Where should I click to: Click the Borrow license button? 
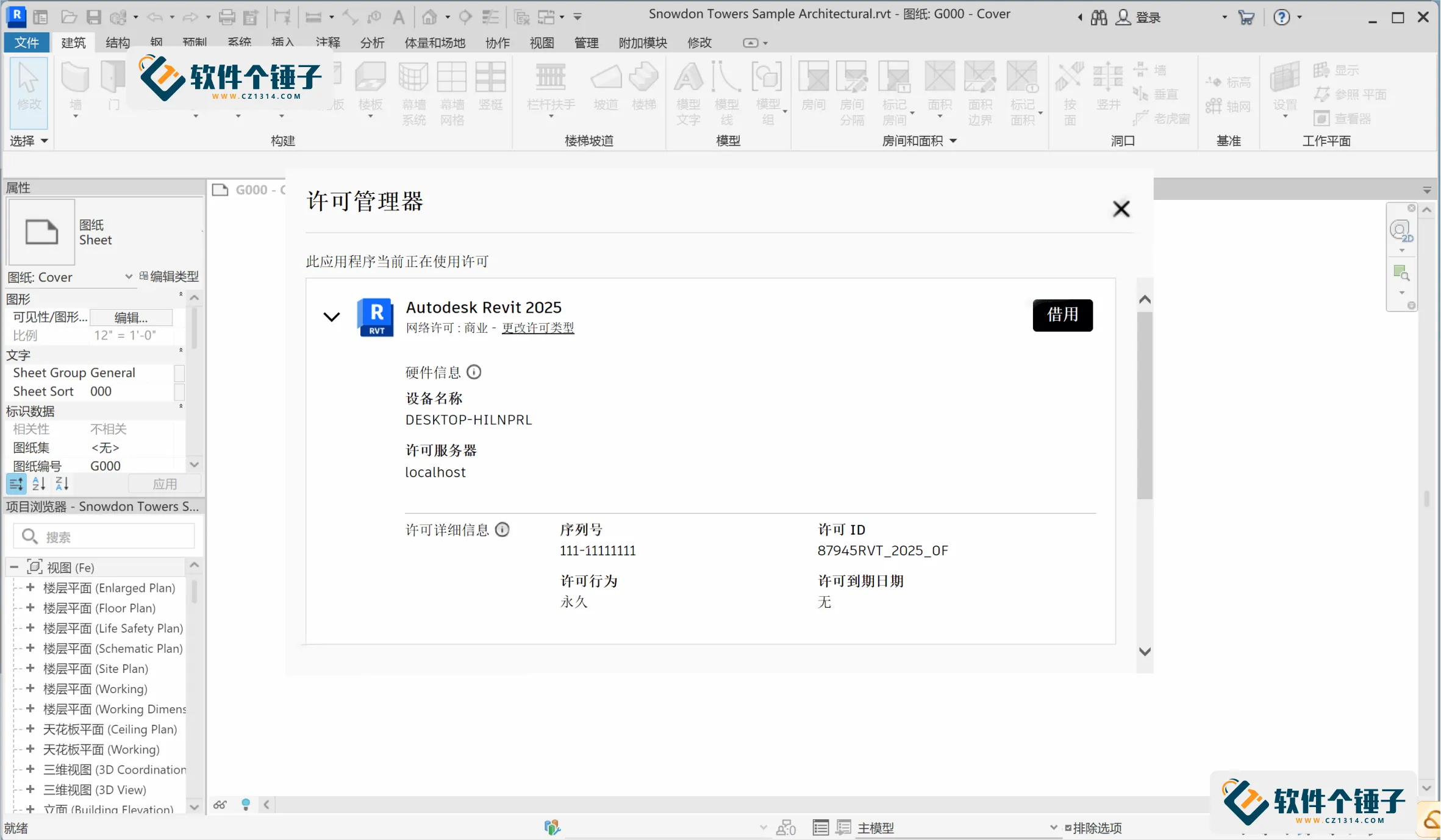point(1062,315)
